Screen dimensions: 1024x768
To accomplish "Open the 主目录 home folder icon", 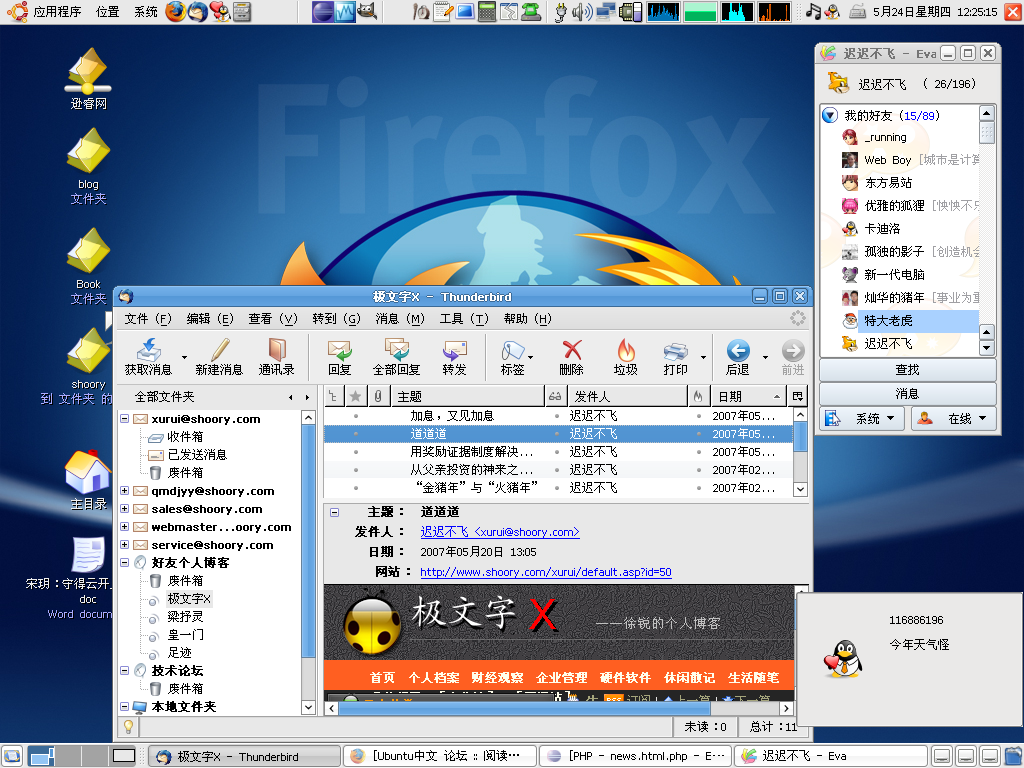I will pos(88,479).
